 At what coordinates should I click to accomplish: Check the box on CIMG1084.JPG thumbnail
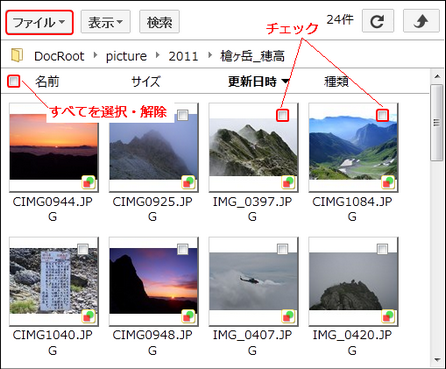[x=382, y=115]
